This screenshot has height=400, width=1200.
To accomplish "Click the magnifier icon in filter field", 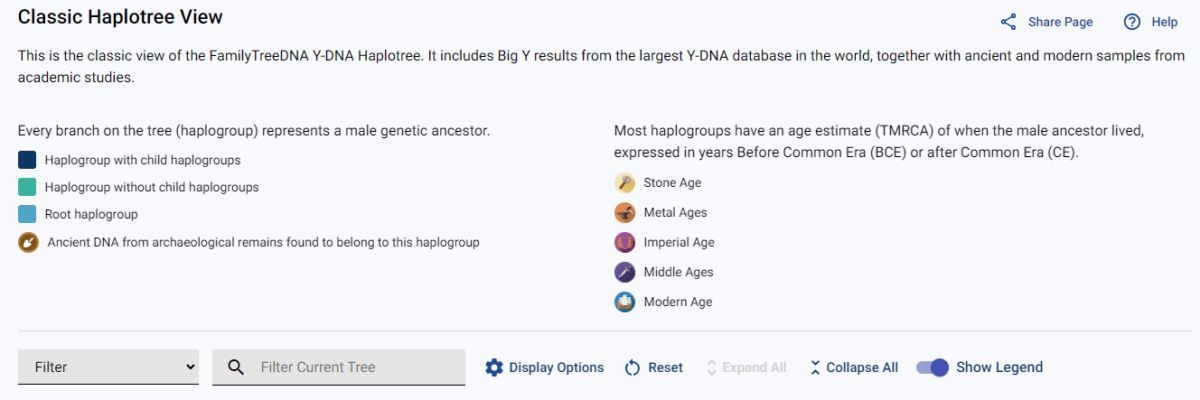I will (236, 368).
